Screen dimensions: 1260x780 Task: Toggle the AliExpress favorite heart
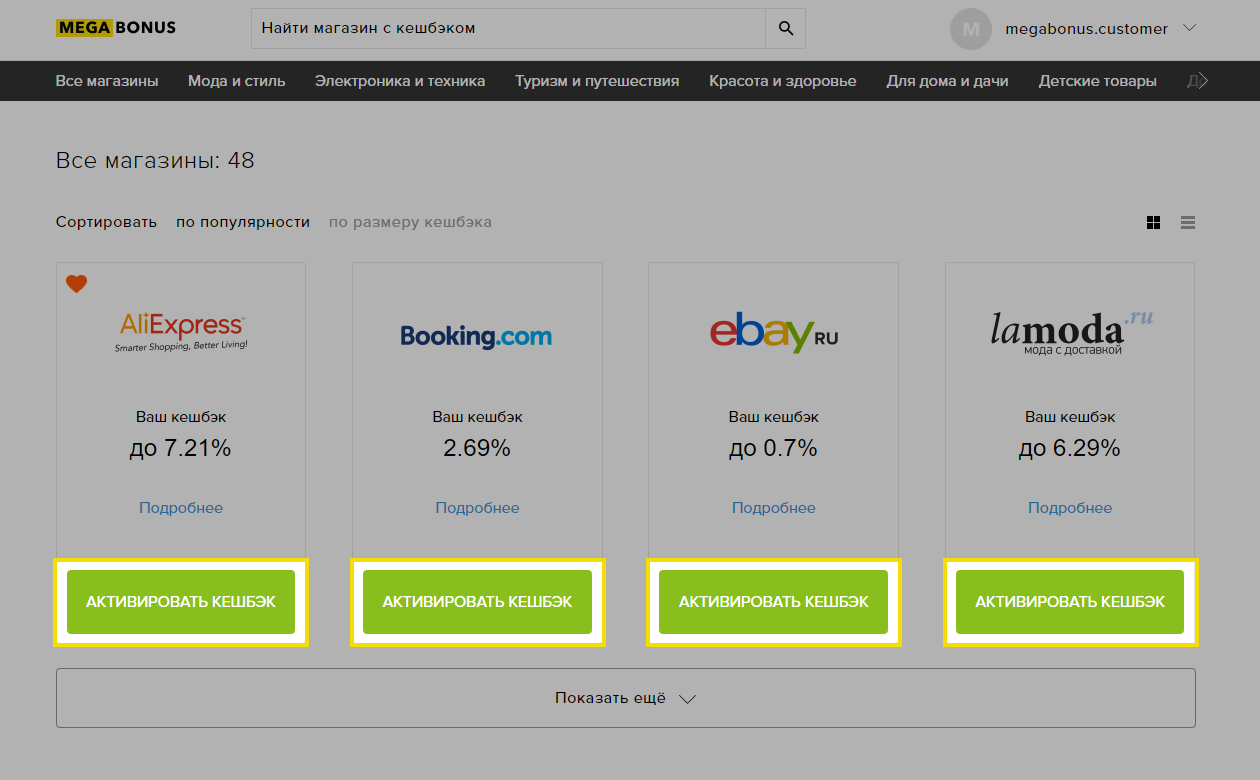pos(77,284)
